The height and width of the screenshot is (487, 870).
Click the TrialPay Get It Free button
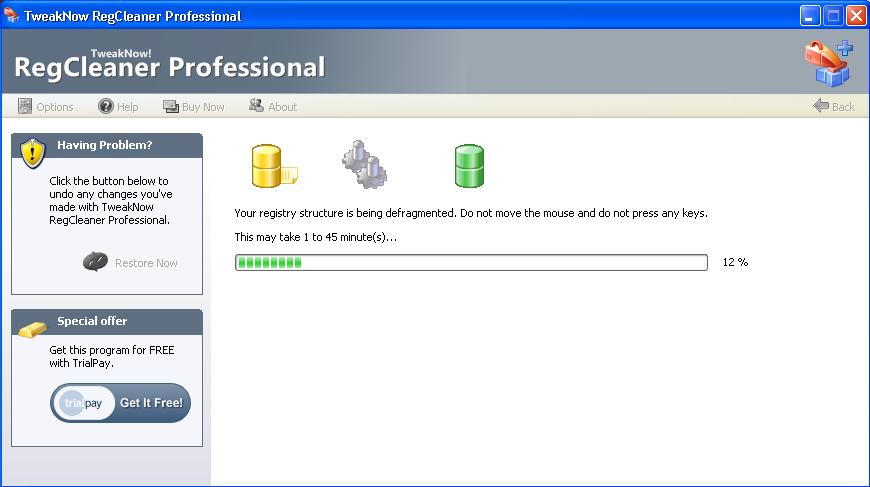[120, 403]
